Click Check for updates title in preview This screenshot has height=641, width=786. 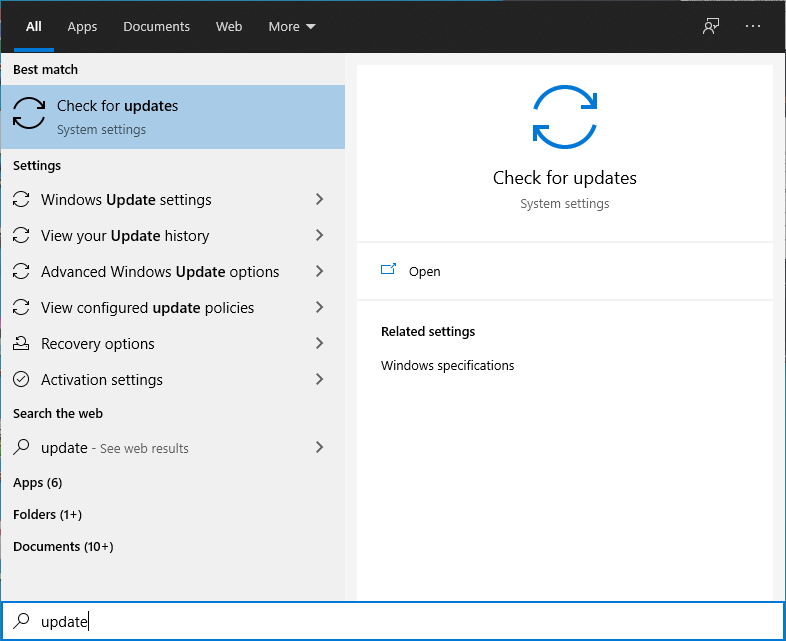click(x=564, y=178)
